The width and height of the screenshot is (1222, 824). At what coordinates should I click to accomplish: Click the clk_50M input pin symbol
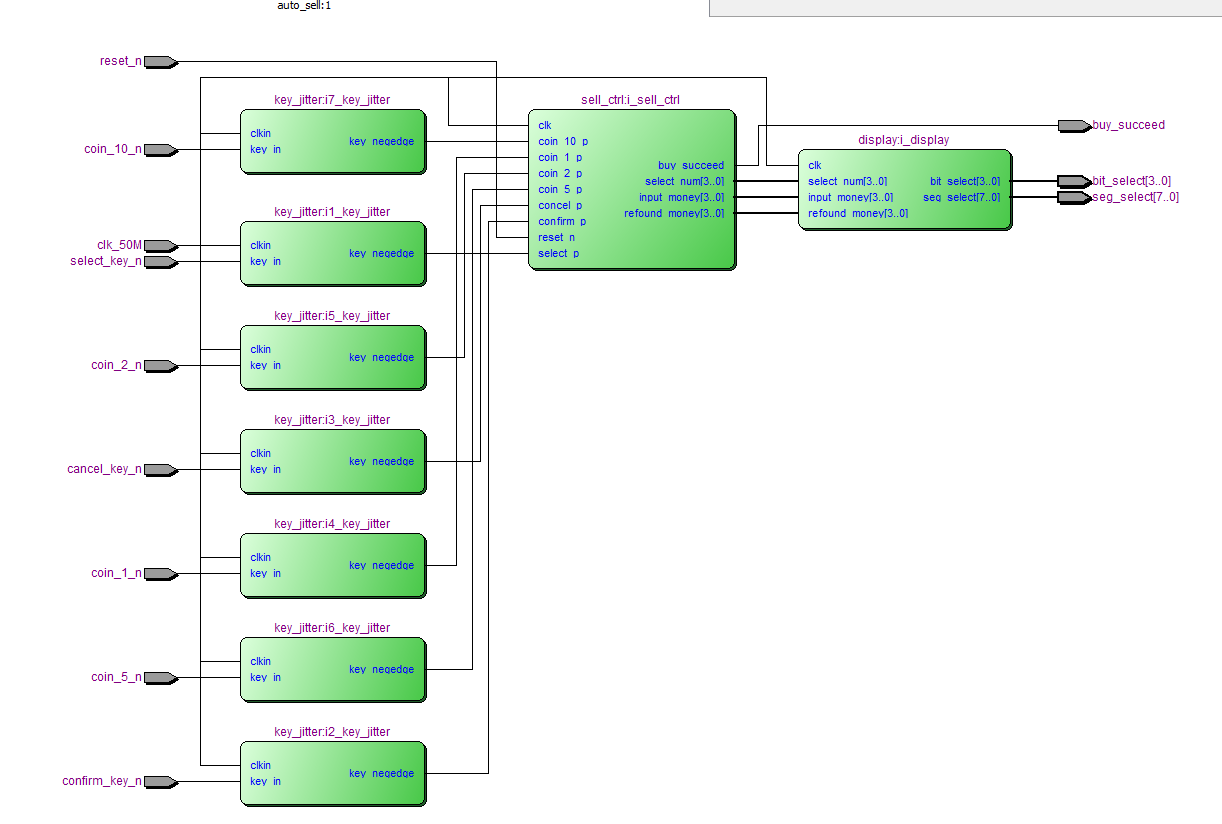coord(161,246)
